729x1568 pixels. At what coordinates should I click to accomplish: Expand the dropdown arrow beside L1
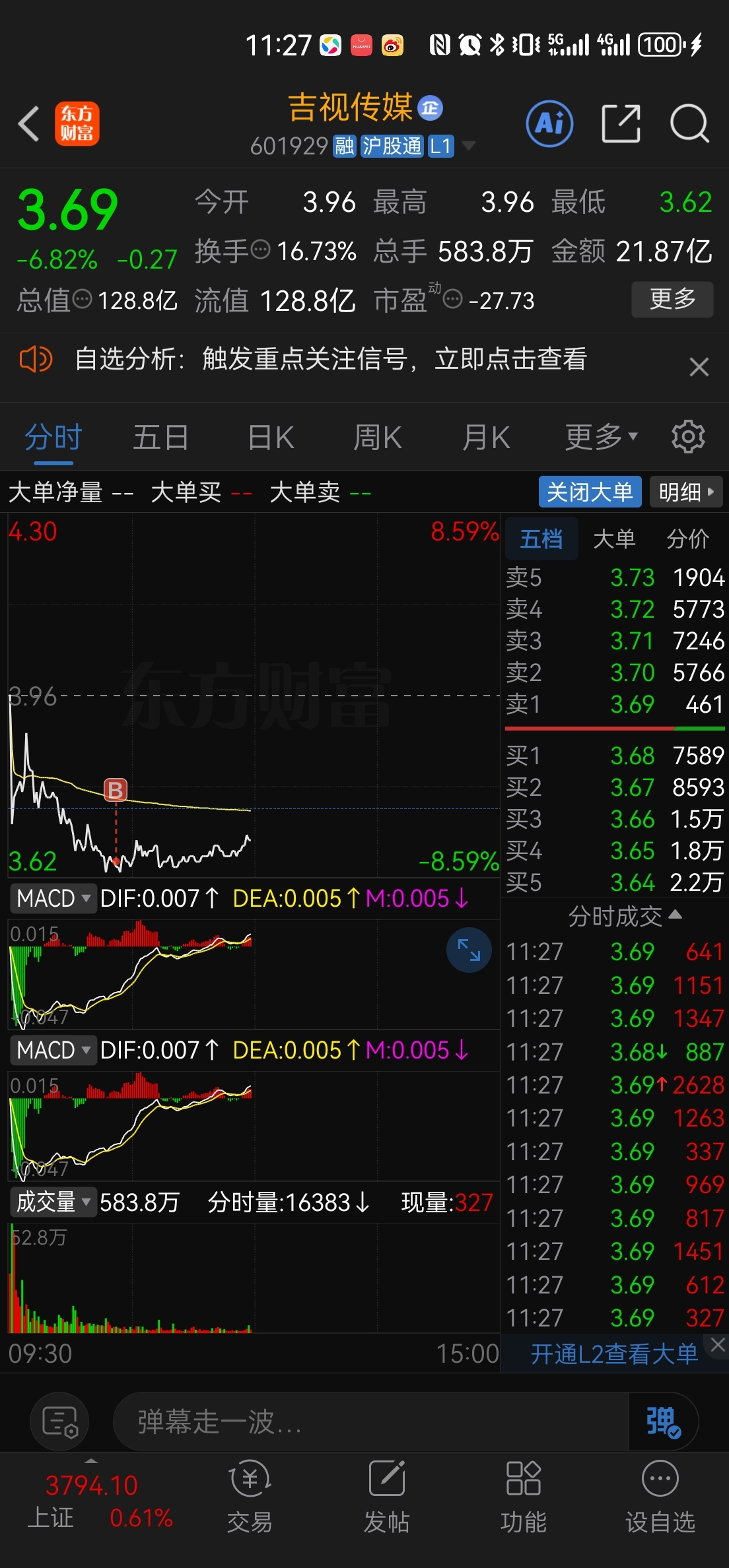(468, 146)
